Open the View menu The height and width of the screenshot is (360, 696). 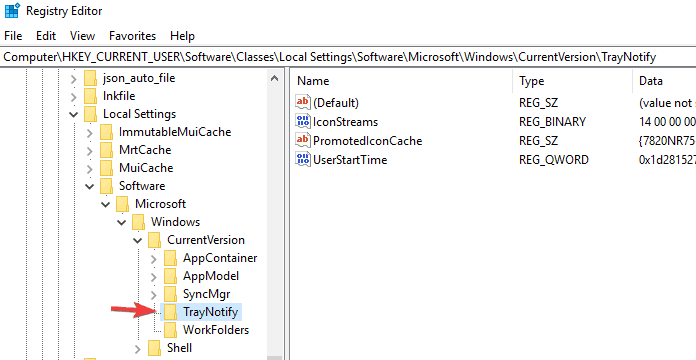click(82, 36)
